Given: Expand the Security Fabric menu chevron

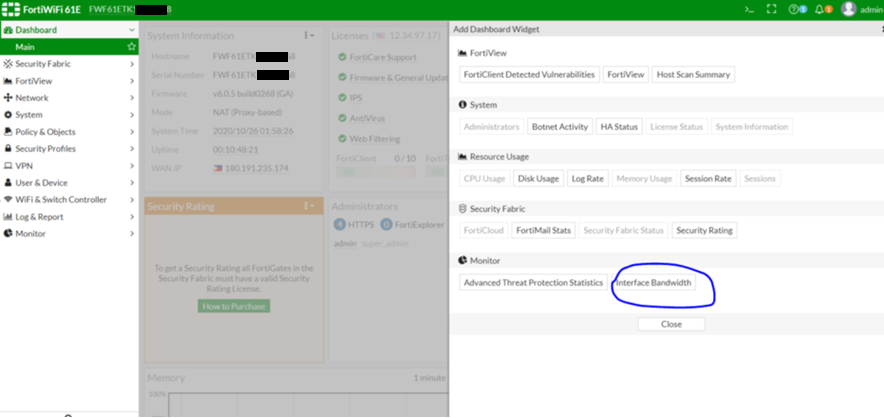Looking at the screenshot, I should coord(132,64).
